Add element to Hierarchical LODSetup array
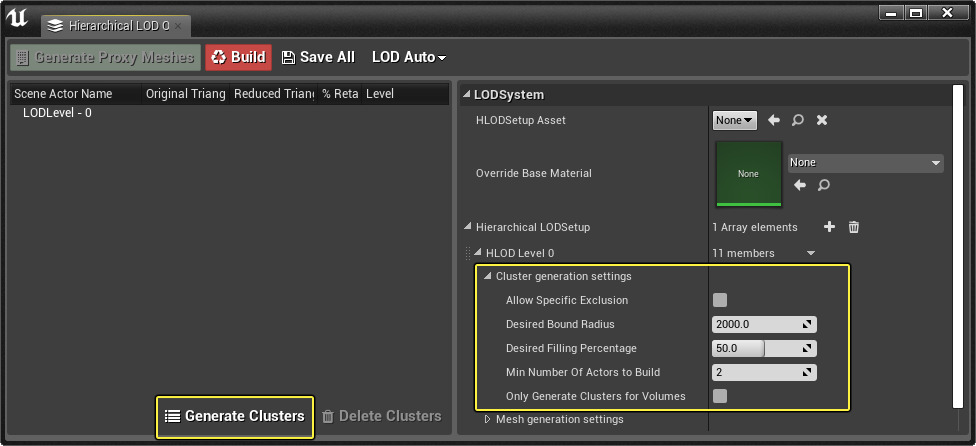Image resolution: width=976 pixels, height=446 pixels. (x=829, y=227)
